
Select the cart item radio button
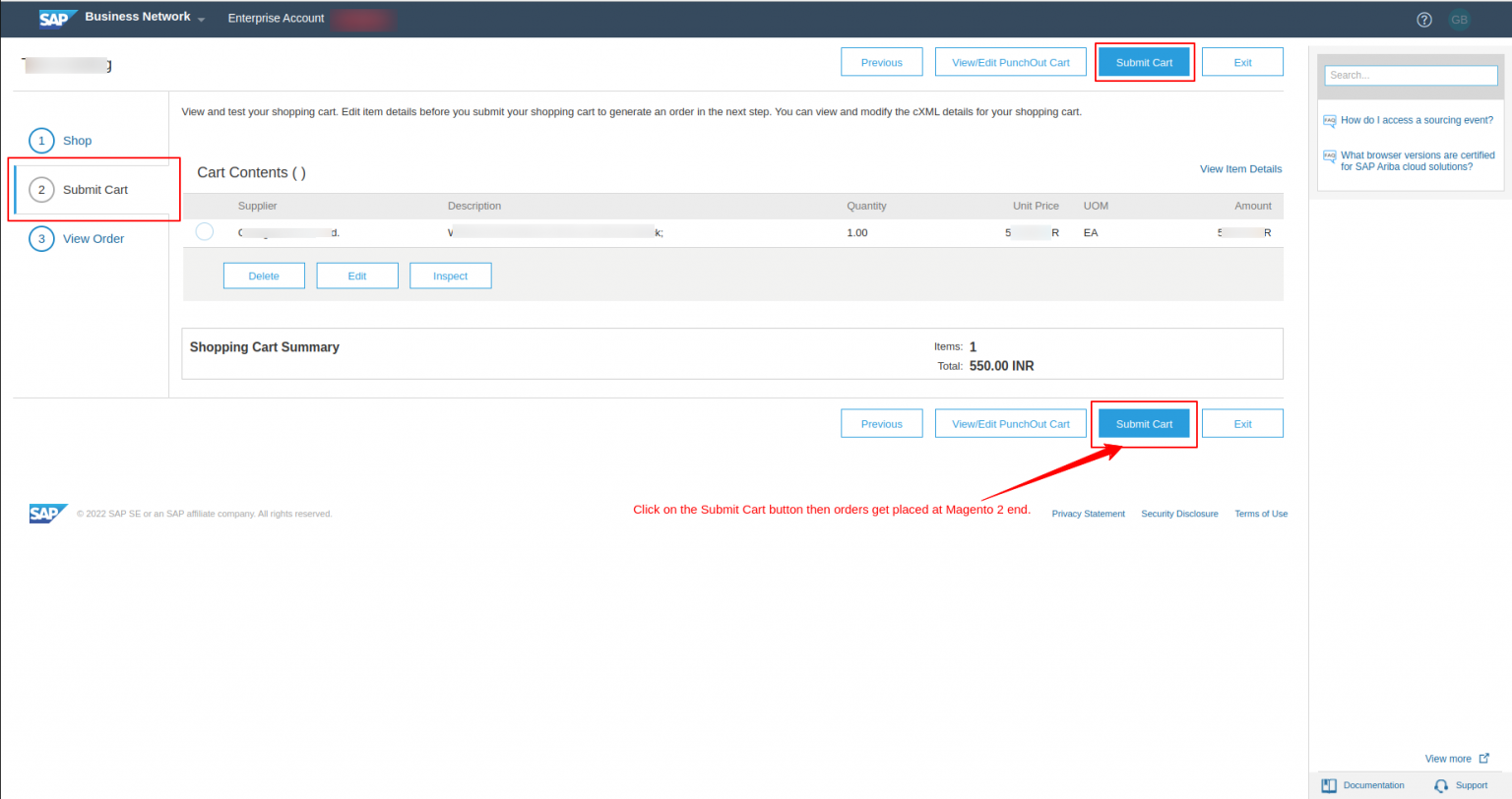(x=204, y=231)
